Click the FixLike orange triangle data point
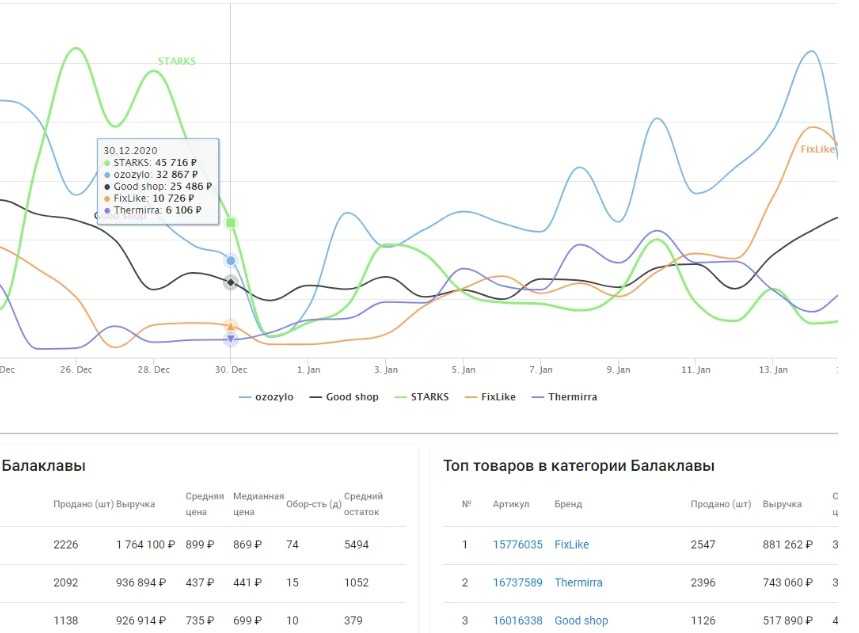 coord(231,326)
